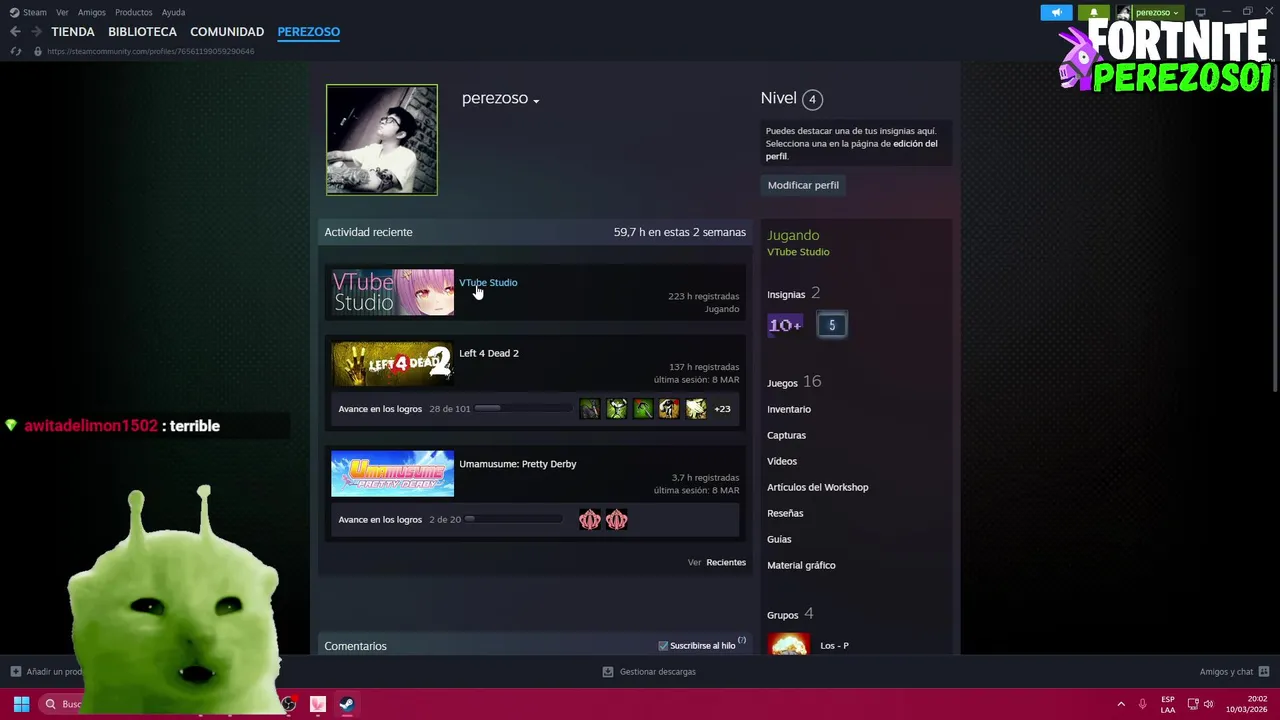Click the Left 4 Dead 2 game banner
Screen dimensions: 1280x720
(393, 364)
